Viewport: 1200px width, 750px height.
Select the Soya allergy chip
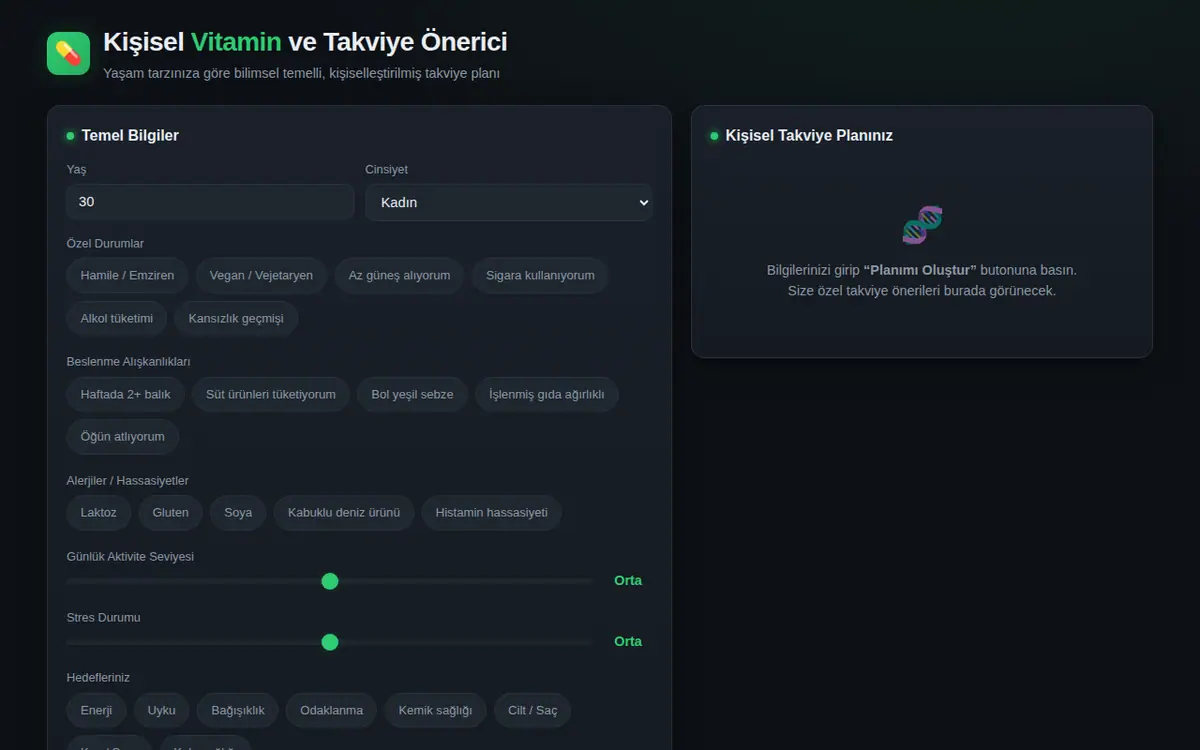pos(238,513)
